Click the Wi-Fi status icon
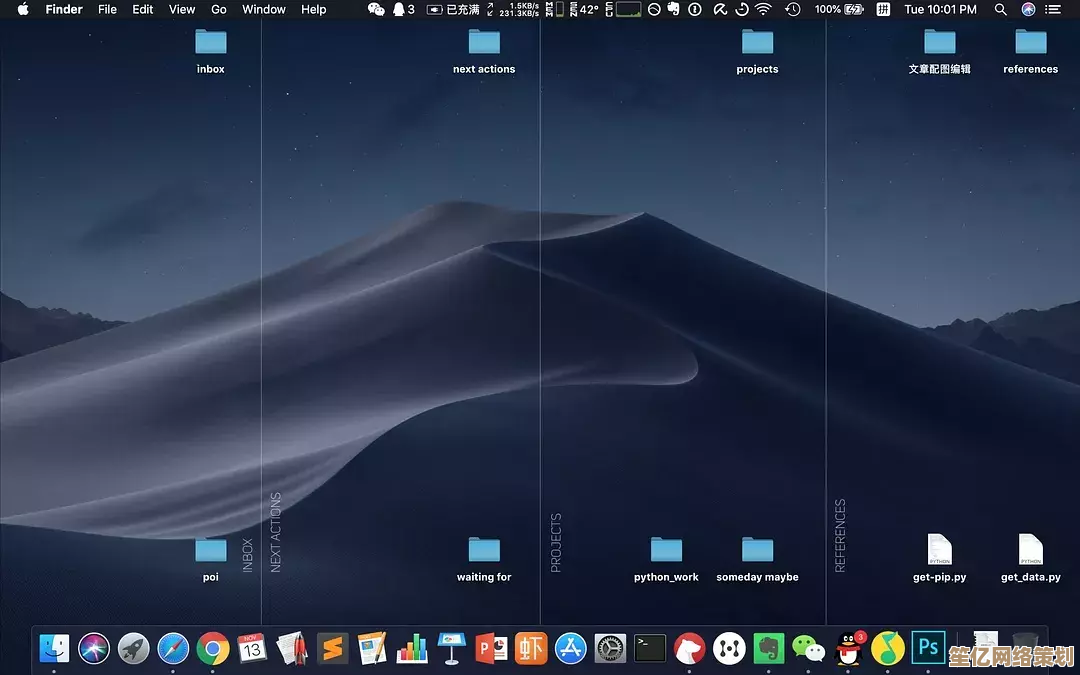 coord(763,9)
